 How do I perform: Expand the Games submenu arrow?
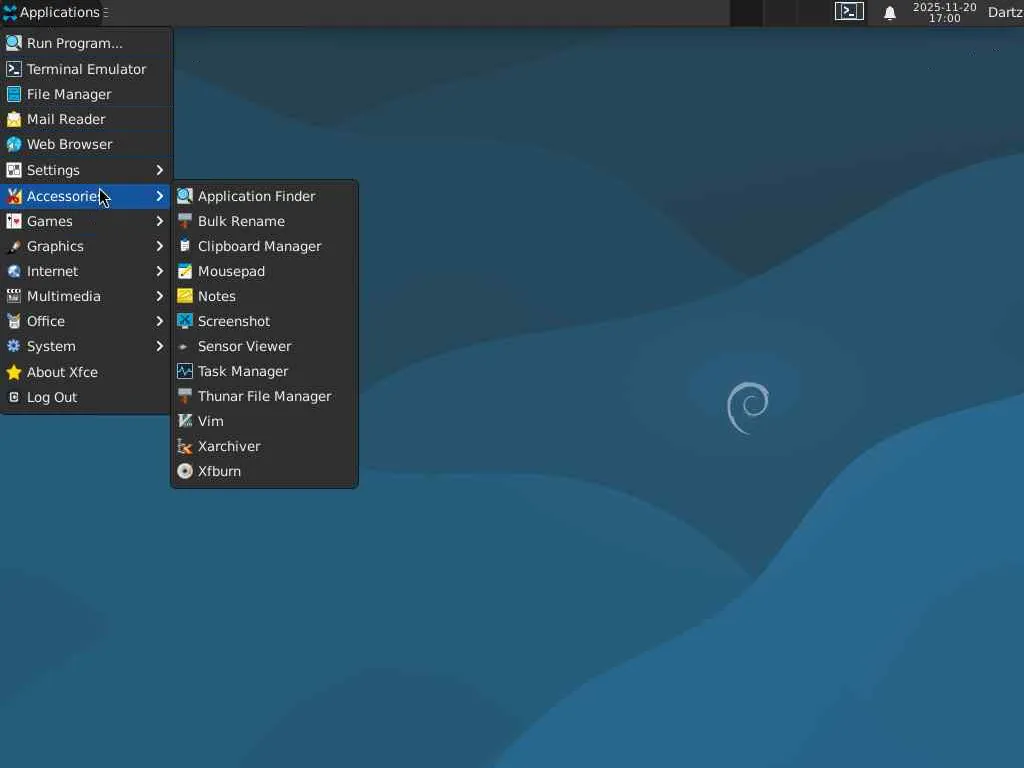coord(159,221)
